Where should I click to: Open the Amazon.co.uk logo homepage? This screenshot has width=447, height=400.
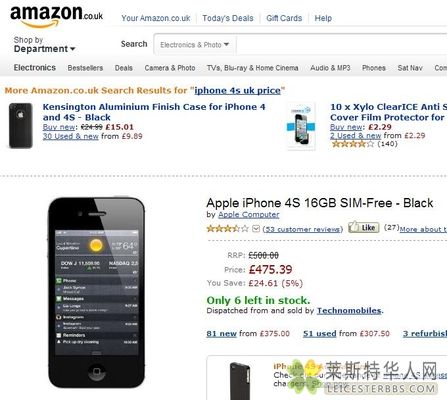tap(56, 16)
